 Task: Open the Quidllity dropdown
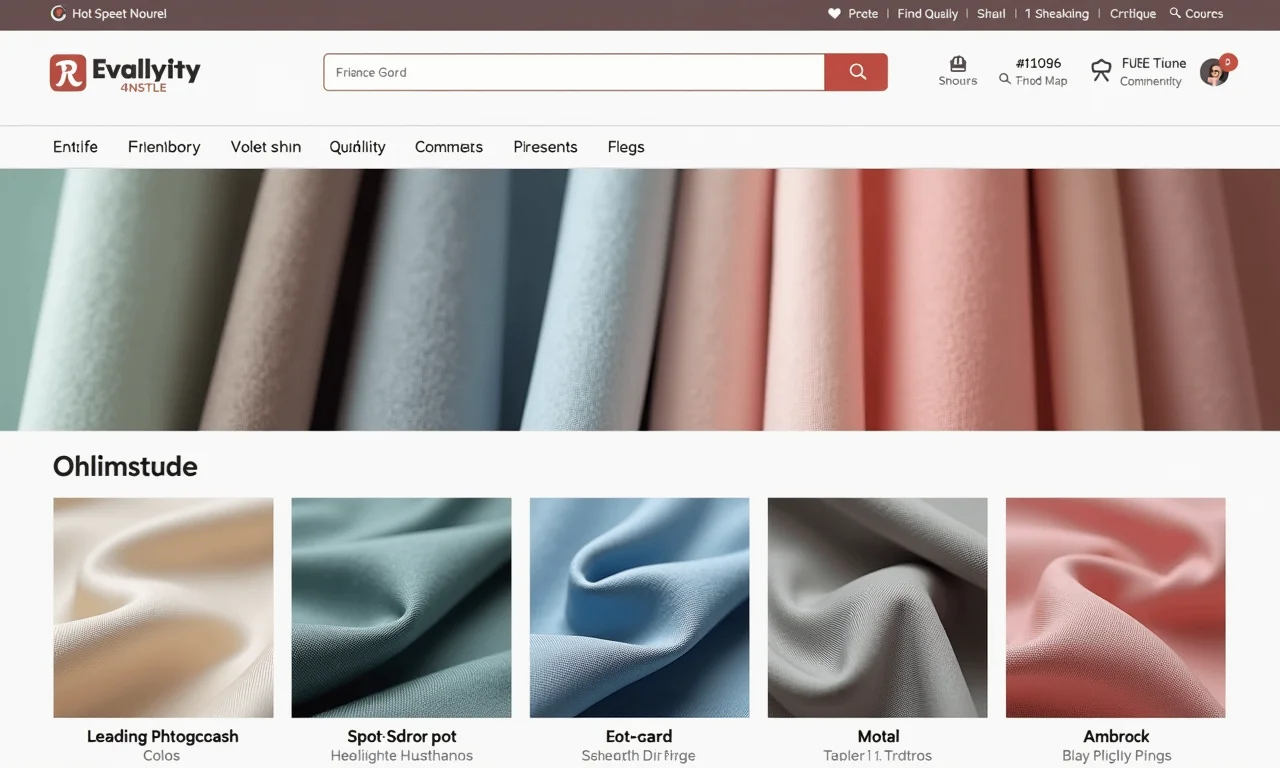(x=357, y=147)
